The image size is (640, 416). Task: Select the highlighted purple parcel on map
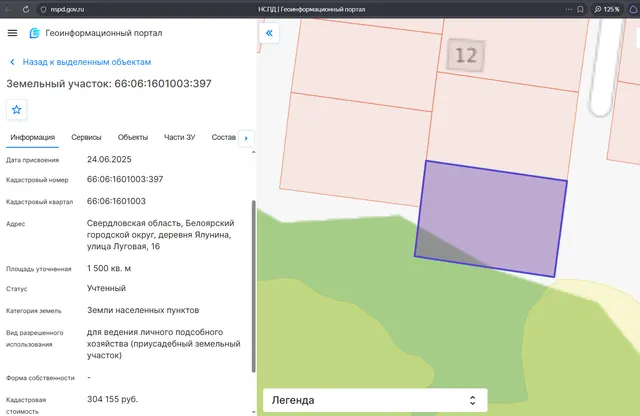(492, 220)
